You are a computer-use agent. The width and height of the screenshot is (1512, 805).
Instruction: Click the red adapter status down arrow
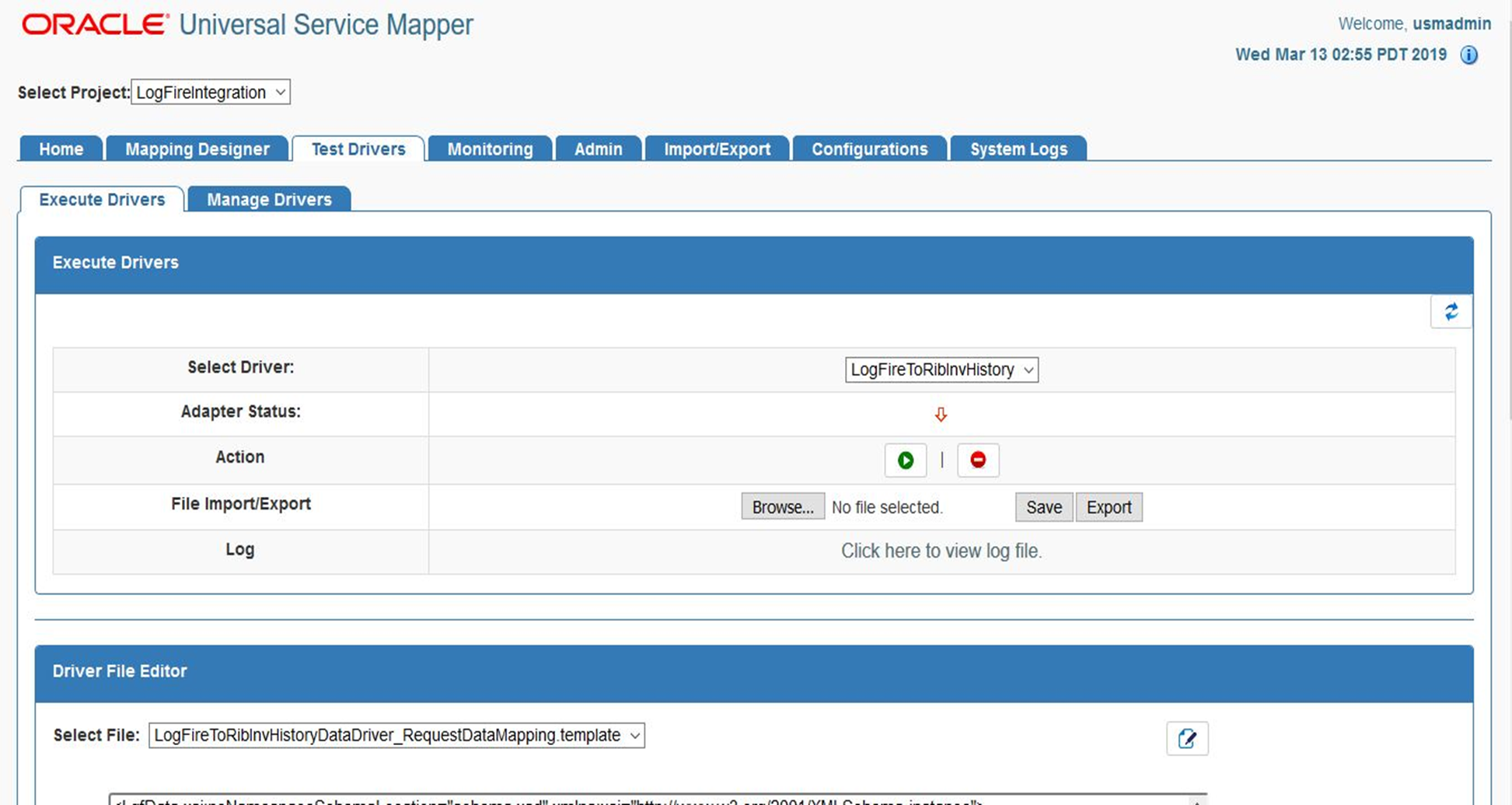[941, 415]
